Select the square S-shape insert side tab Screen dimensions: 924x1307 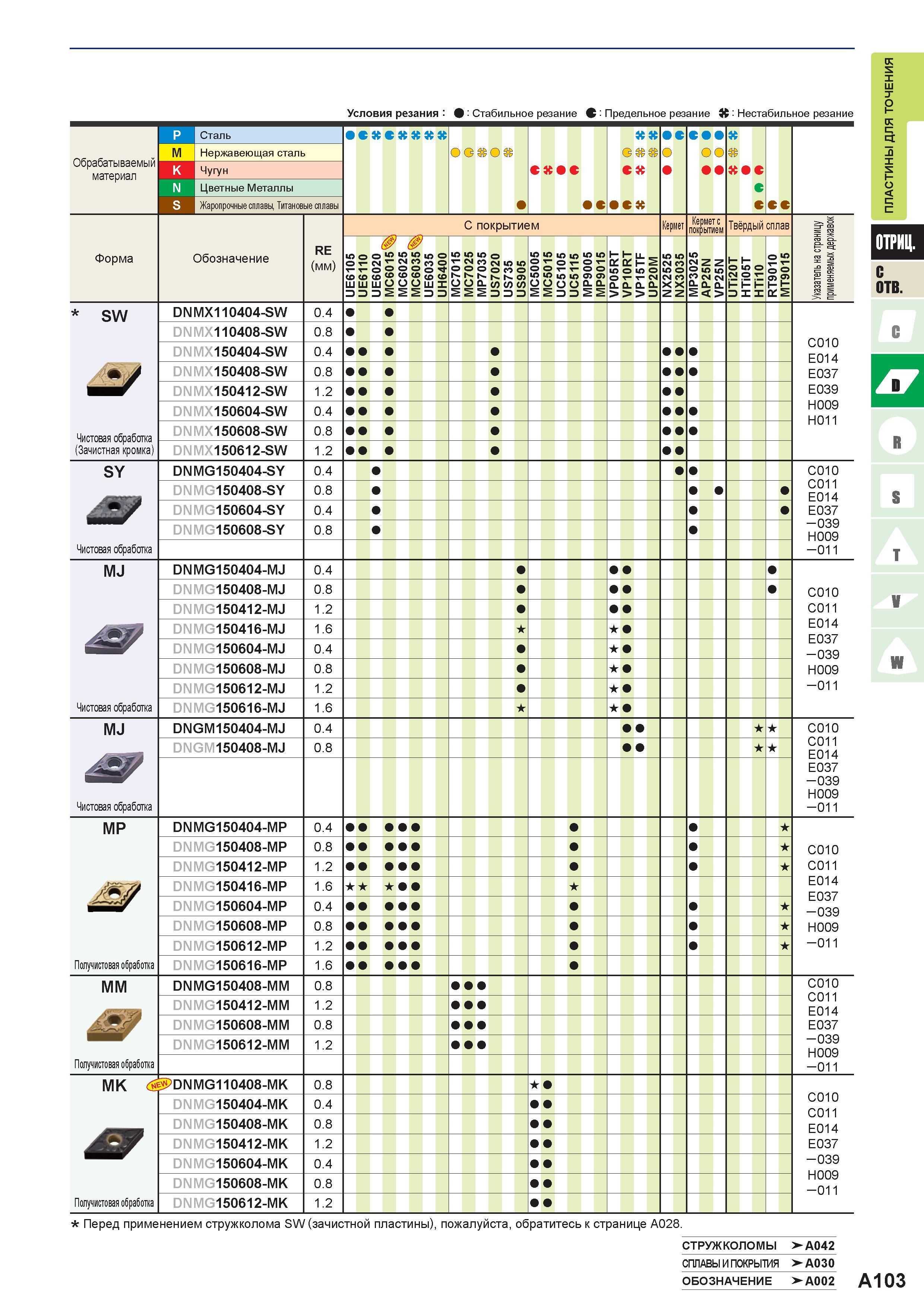[897, 491]
